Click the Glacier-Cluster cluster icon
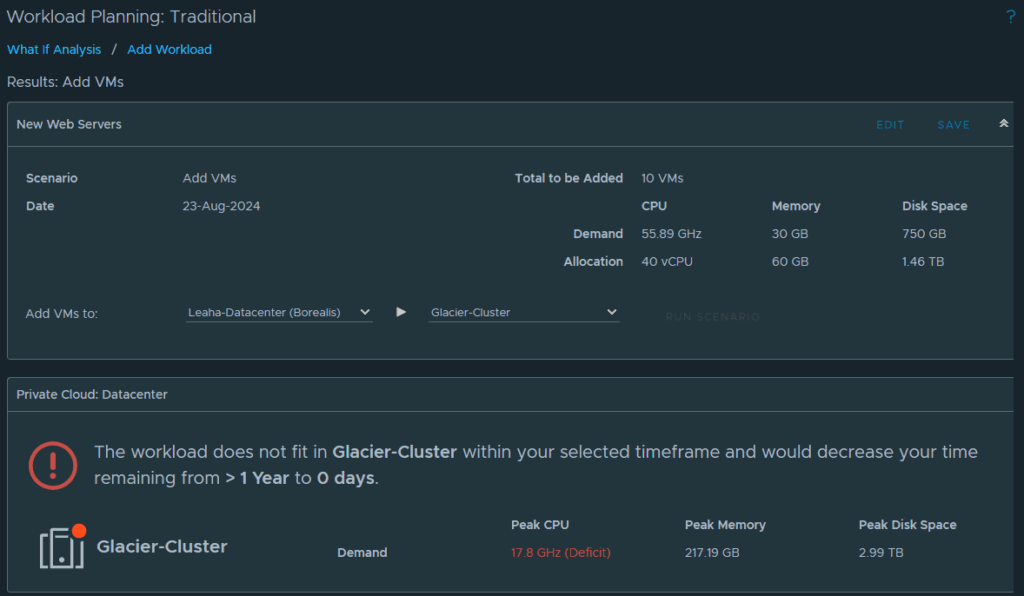The image size is (1024, 596). (x=63, y=546)
